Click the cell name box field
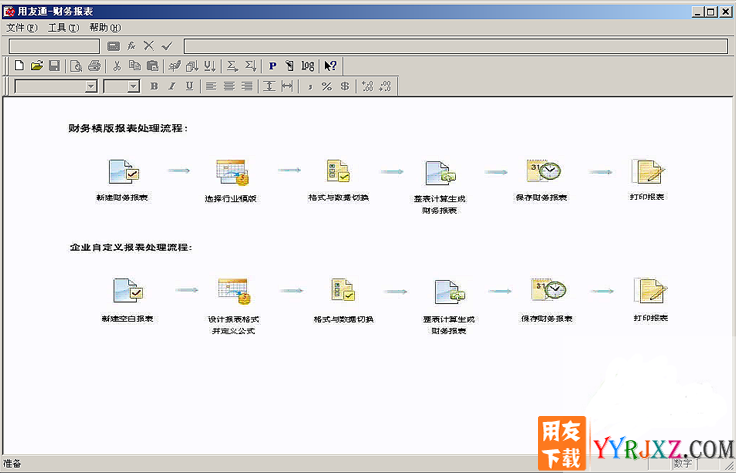This screenshot has height=473, width=736. coord(54,46)
